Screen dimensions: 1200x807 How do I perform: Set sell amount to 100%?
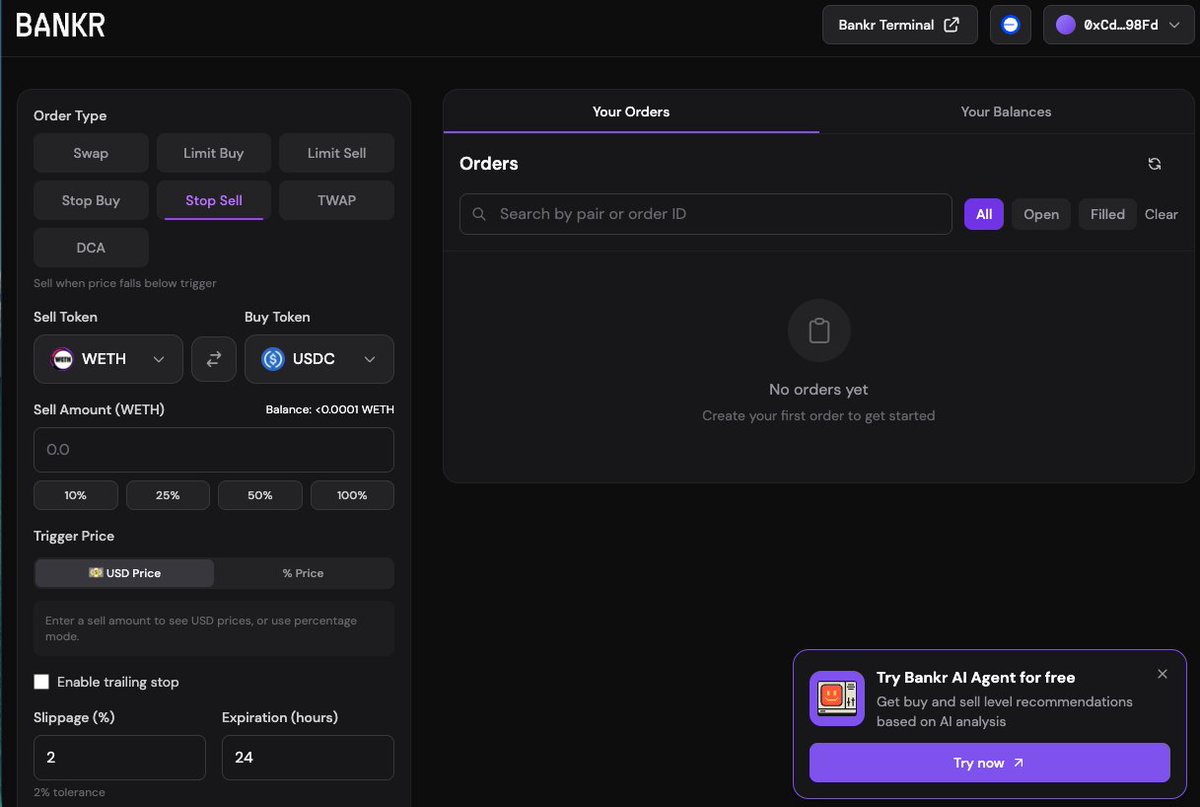(x=352, y=495)
